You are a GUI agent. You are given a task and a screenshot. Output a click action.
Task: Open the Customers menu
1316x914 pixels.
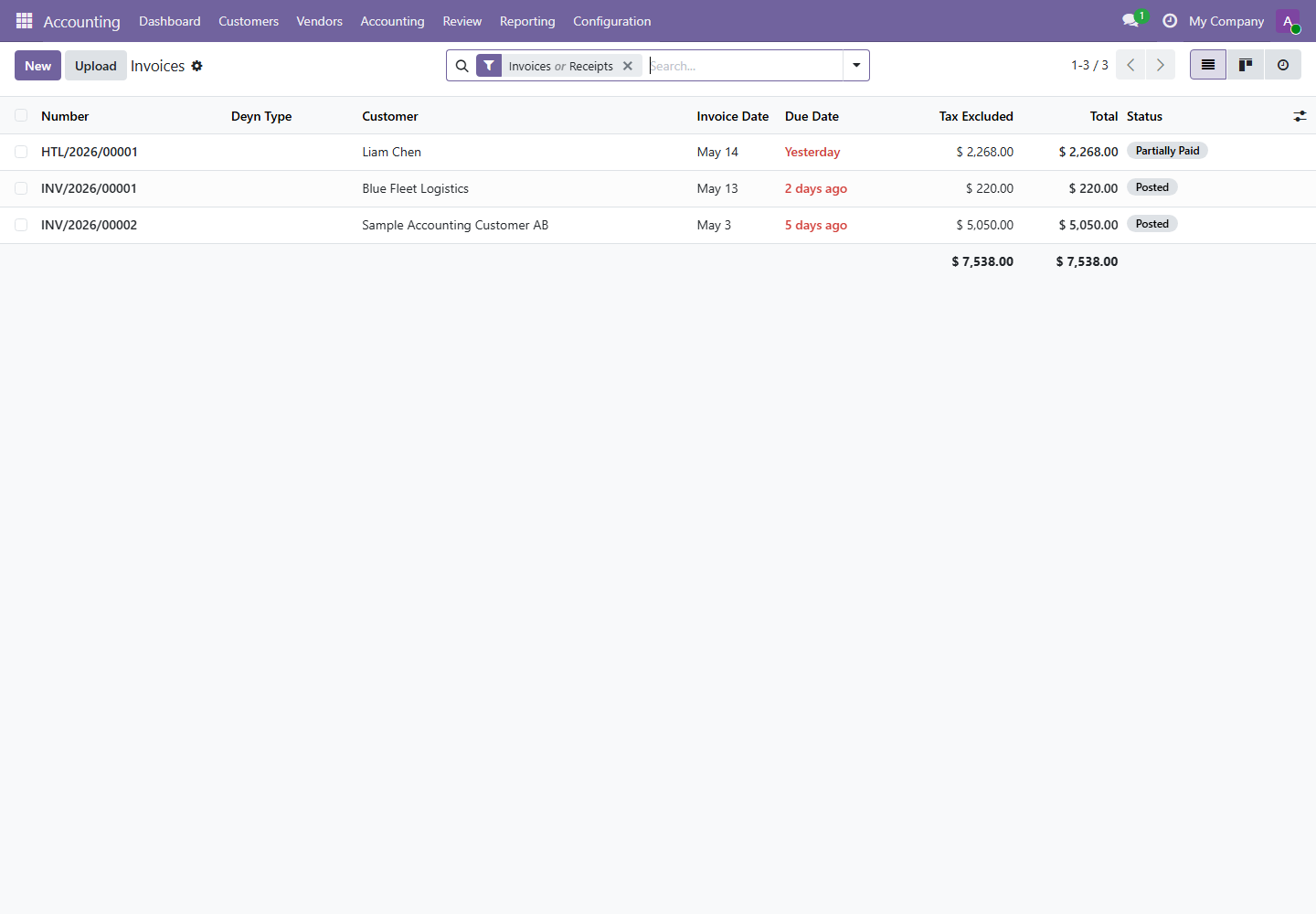click(x=249, y=21)
